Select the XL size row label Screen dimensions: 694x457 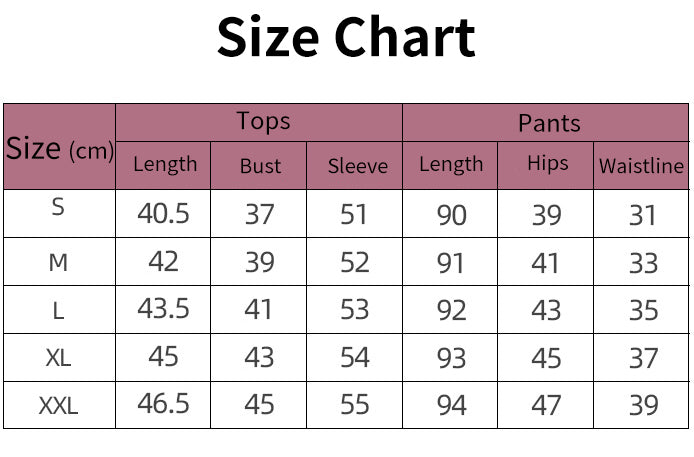(x=58, y=357)
